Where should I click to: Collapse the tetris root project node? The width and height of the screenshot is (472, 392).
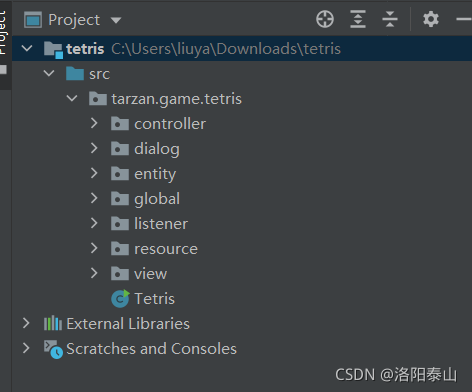(27, 48)
